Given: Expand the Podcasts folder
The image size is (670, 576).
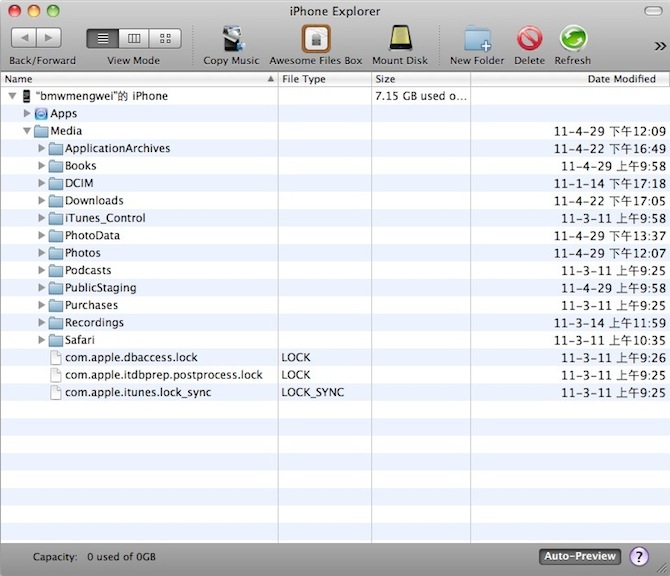Looking at the screenshot, I should tap(41, 270).
